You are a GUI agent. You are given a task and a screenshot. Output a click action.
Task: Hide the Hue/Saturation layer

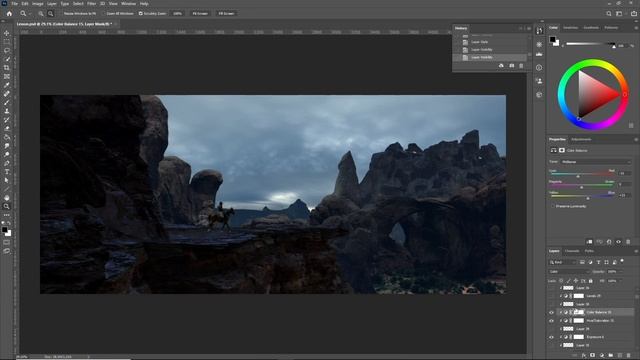point(551,320)
